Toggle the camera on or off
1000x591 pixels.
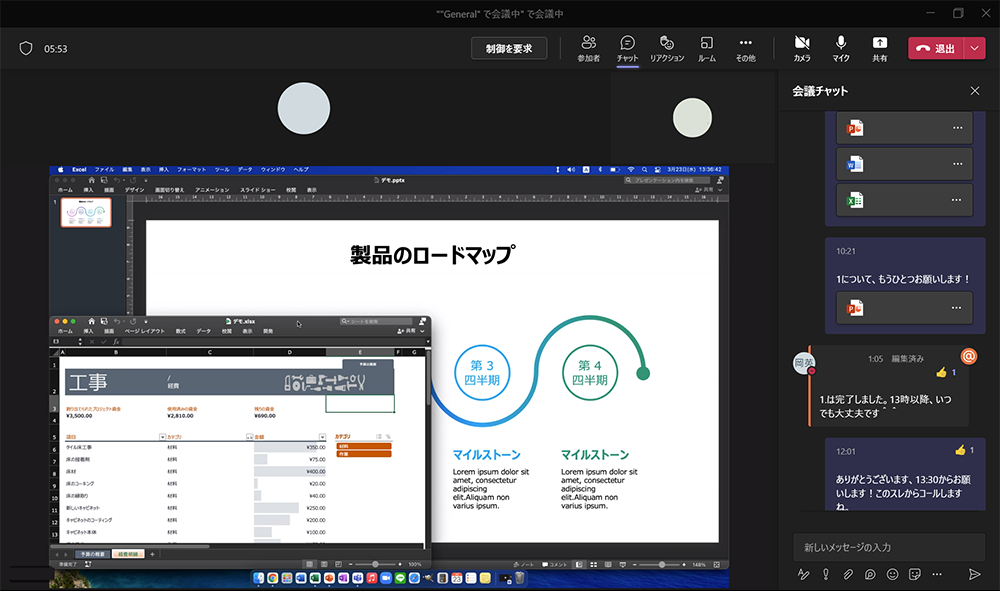point(801,48)
